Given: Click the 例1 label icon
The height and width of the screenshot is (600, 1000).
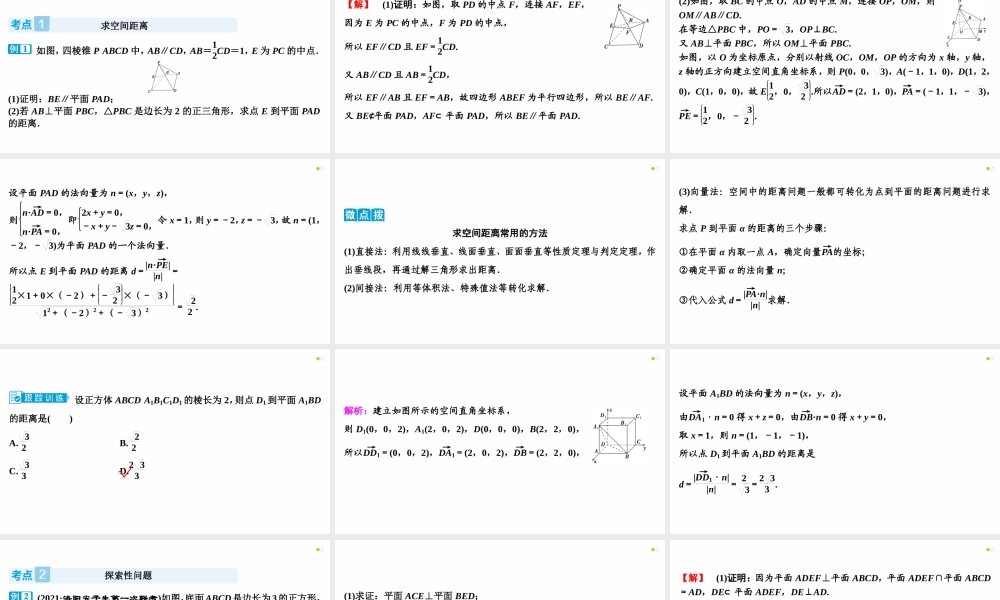Looking at the screenshot, I should (x=18, y=49).
